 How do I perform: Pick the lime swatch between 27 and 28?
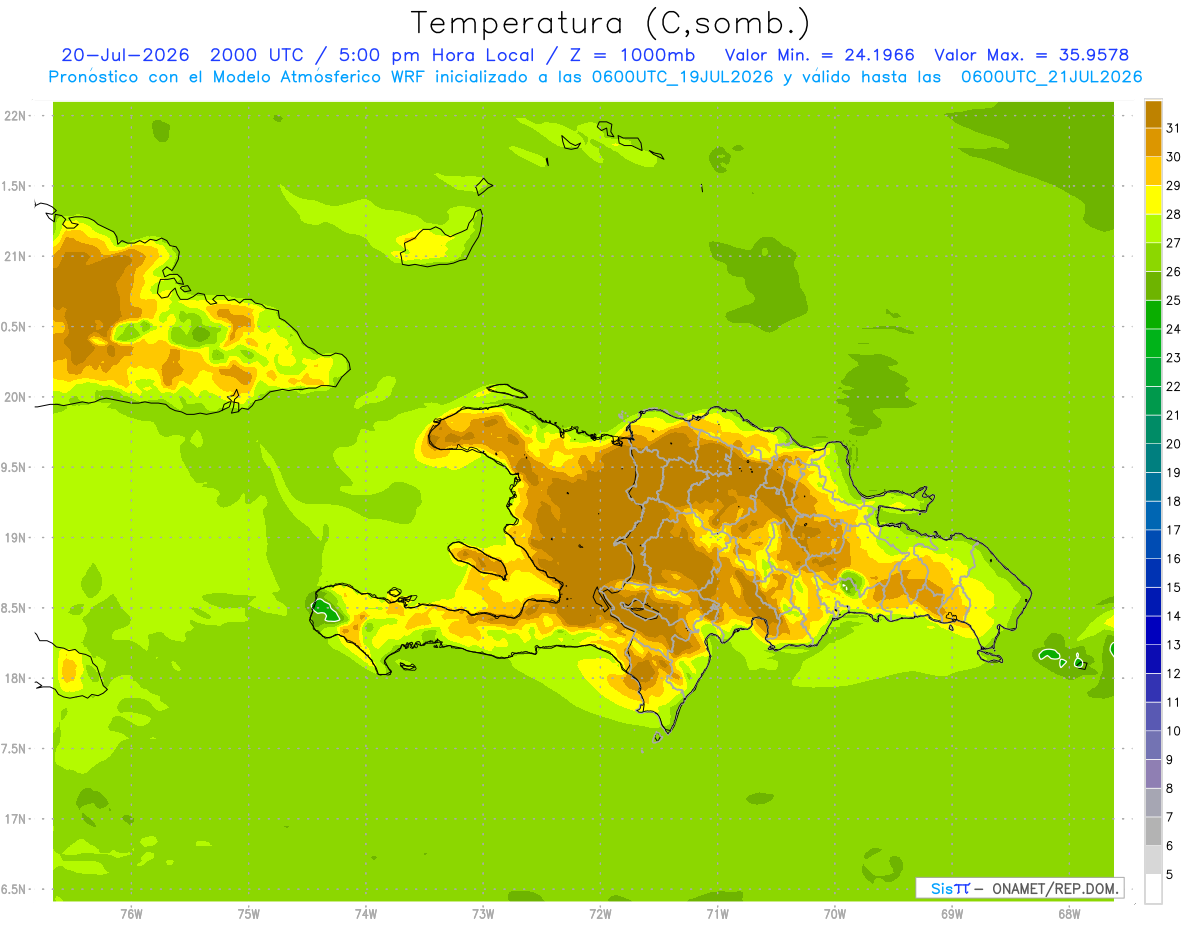1153,229
